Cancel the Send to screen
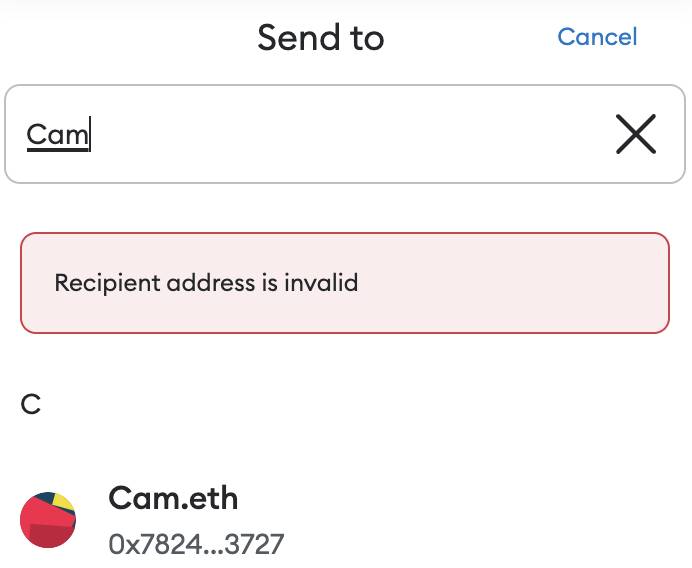 597,37
